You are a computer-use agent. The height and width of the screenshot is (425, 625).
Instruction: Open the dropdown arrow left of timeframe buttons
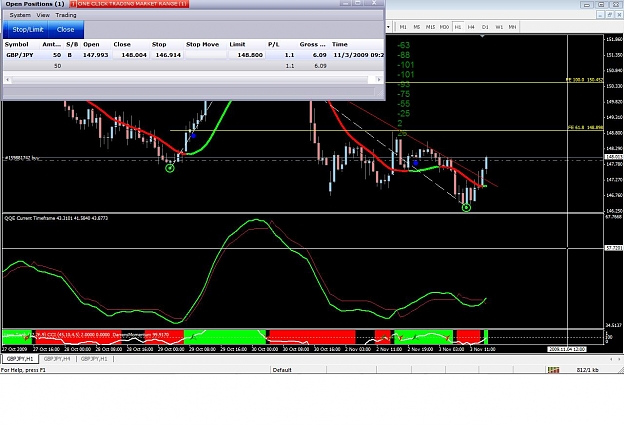(x=388, y=27)
